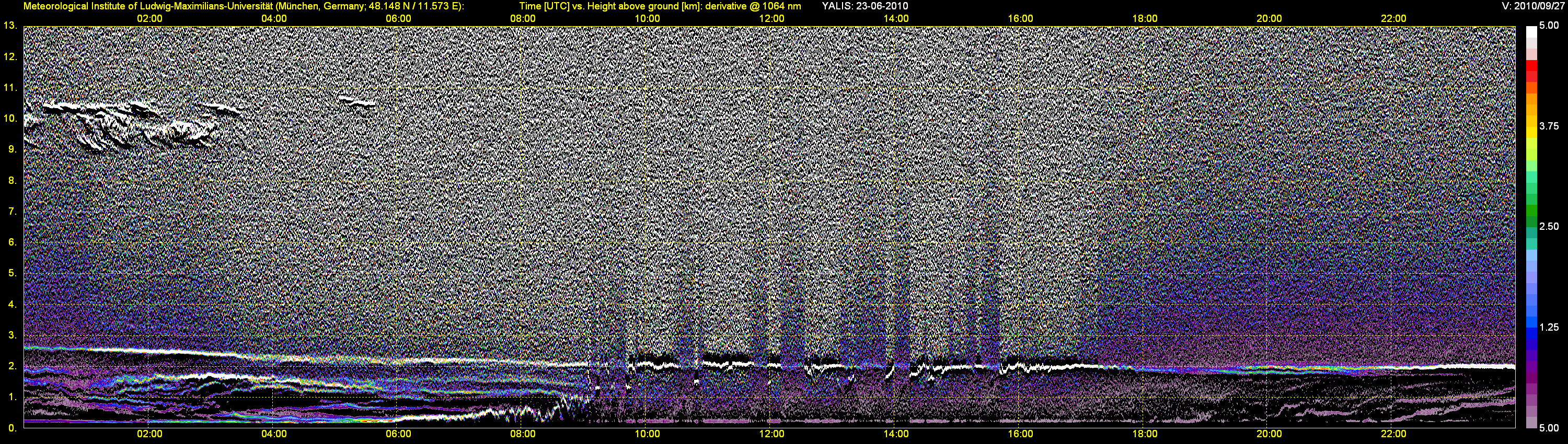Viewport: 1568px width, 444px height.
Task: Click the height axis label '5.'
Action: [x=12, y=273]
